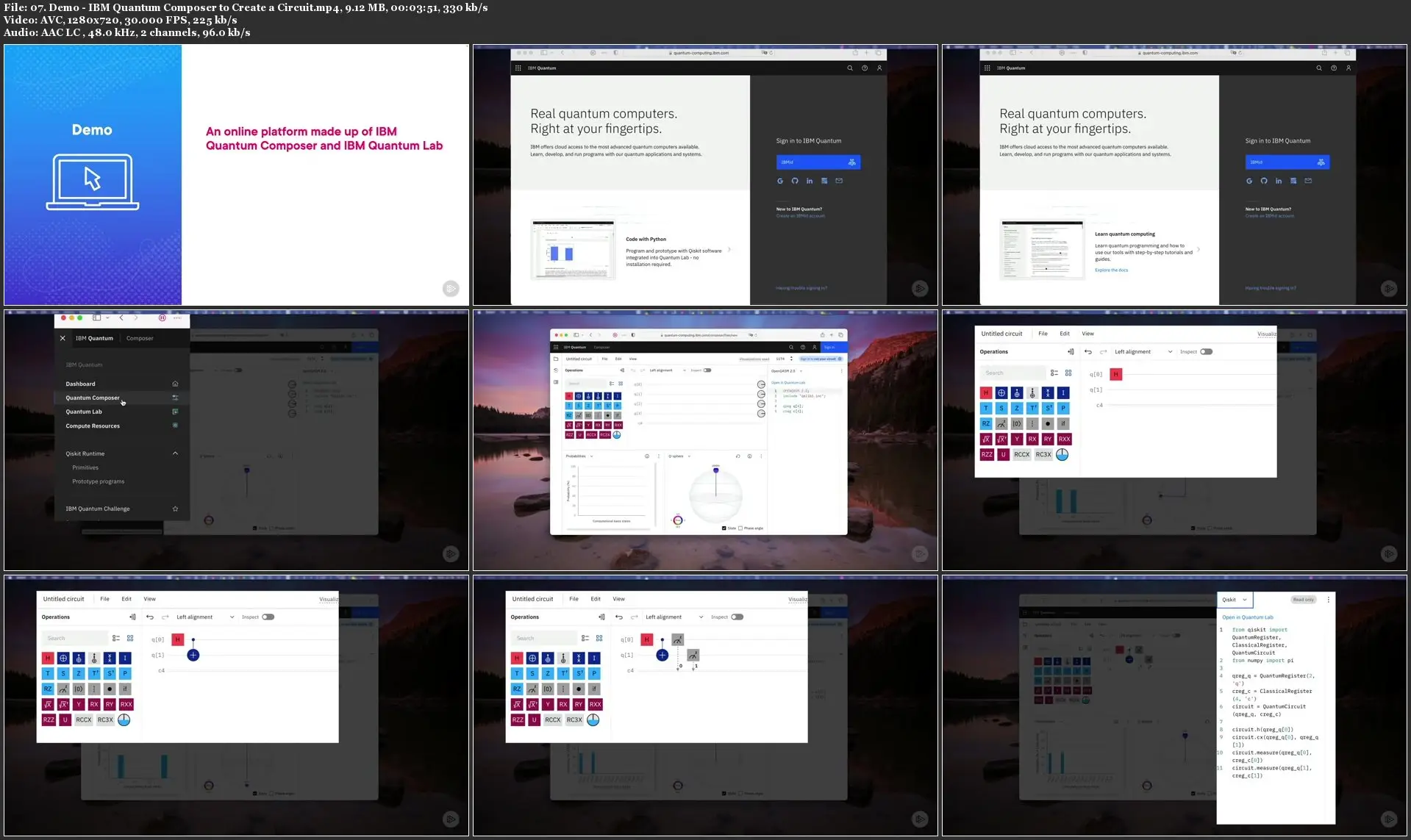Check State checkbox in full Composer window frame

(724, 528)
